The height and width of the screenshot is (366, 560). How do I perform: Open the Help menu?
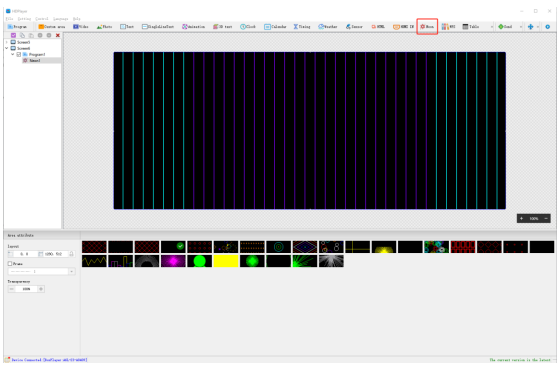coord(76,19)
